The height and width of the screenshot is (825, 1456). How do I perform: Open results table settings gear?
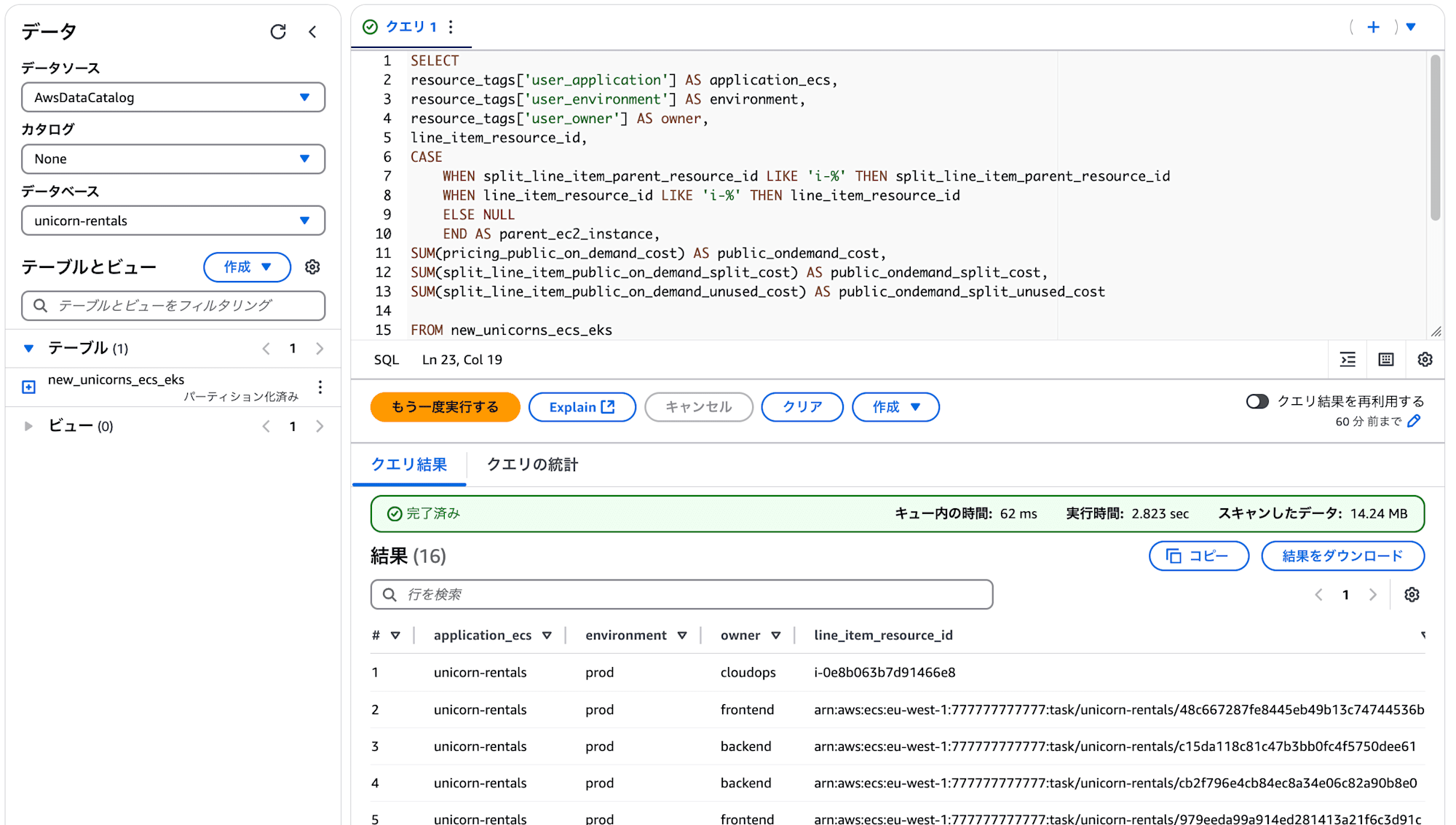click(x=1412, y=595)
